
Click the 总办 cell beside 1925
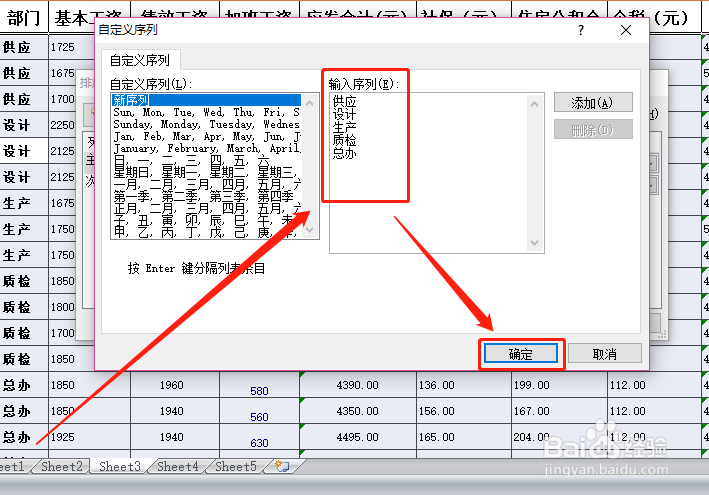click(x=24, y=437)
